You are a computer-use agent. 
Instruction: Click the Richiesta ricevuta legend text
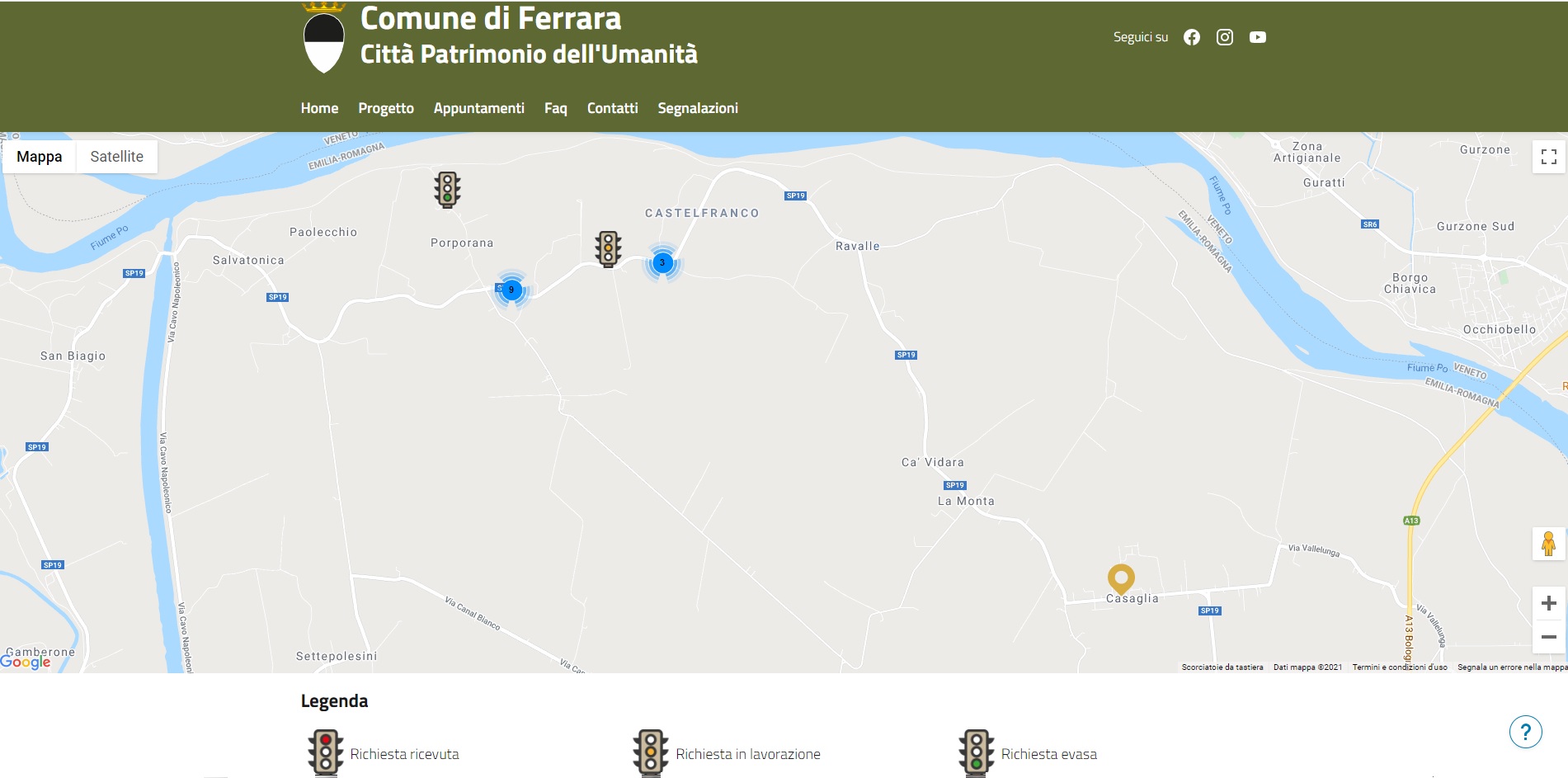point(404,754)
